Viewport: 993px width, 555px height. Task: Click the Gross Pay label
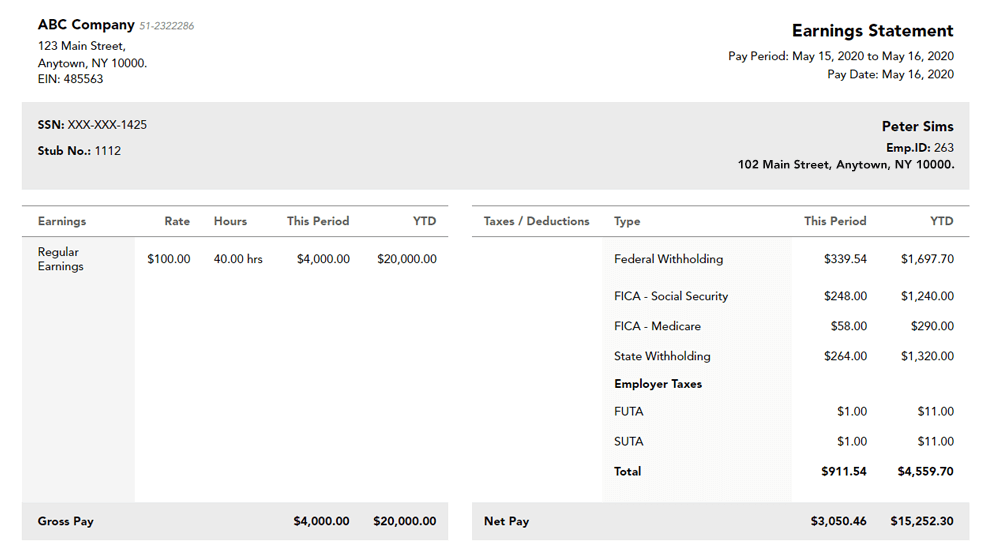pyautogui.click(x=66, y=521)
